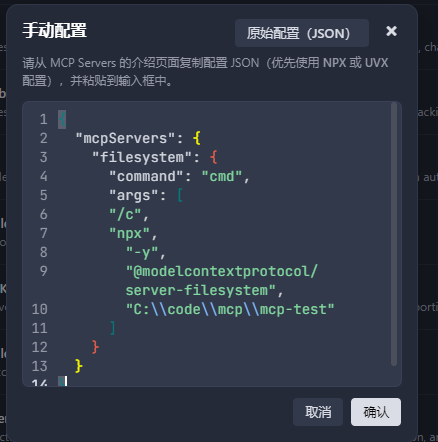438x442 pixels.
Task: Click the C:\\code\\mcp\\mcp-test path string
Action: pos(230,309)
